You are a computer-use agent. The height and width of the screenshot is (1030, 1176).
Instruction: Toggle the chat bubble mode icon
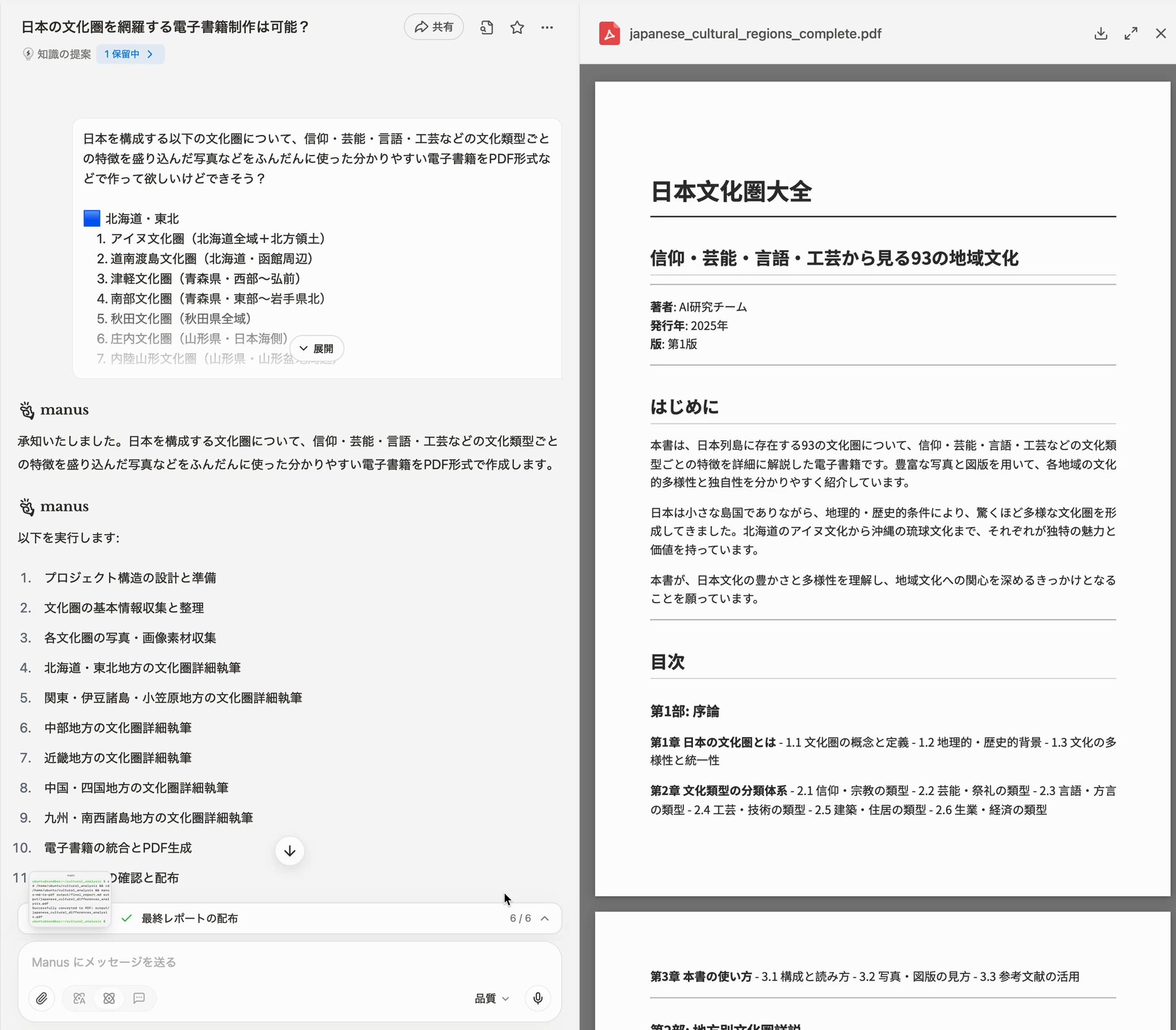[x=139, y=998]
